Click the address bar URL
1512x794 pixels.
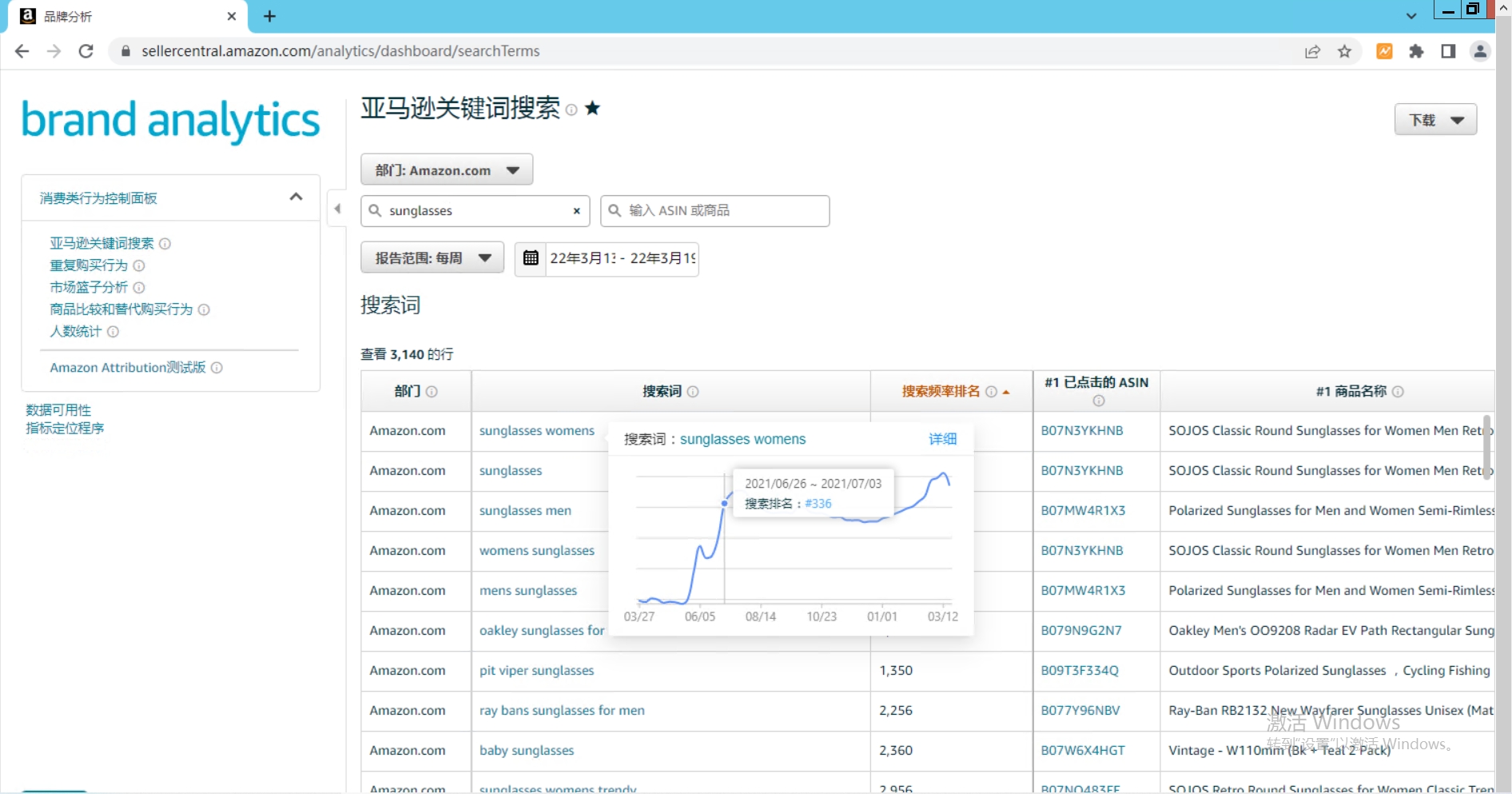(340, 51)
